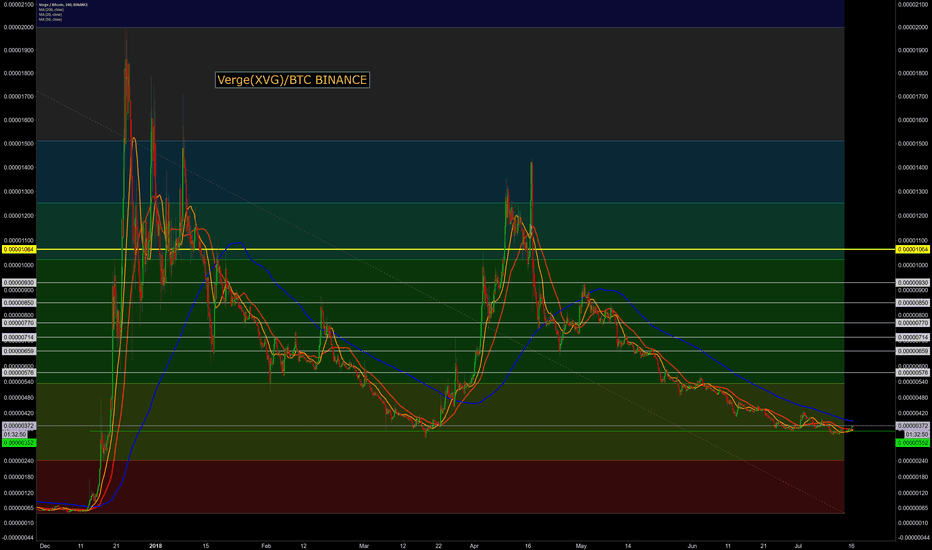Click -0.00000044 on the right price scale
Image resolution: width=932 pixels, height=550 pixels.
click(x=912, y=538)
